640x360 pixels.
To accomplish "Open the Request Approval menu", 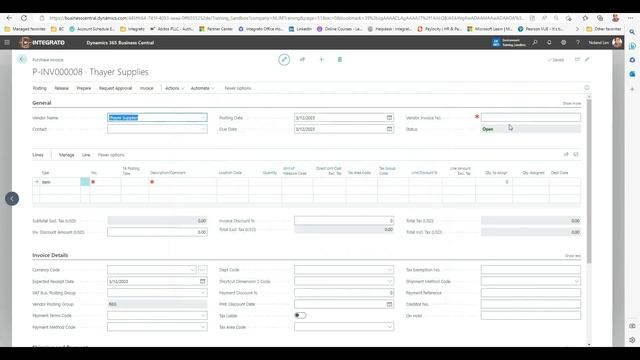I will click(115, 88).
